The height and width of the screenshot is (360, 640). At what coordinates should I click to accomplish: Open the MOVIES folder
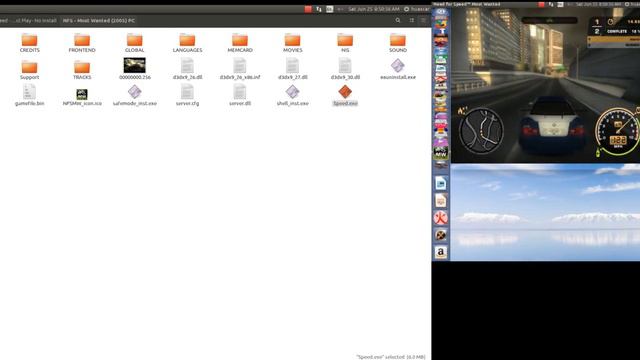coord(293,43)
